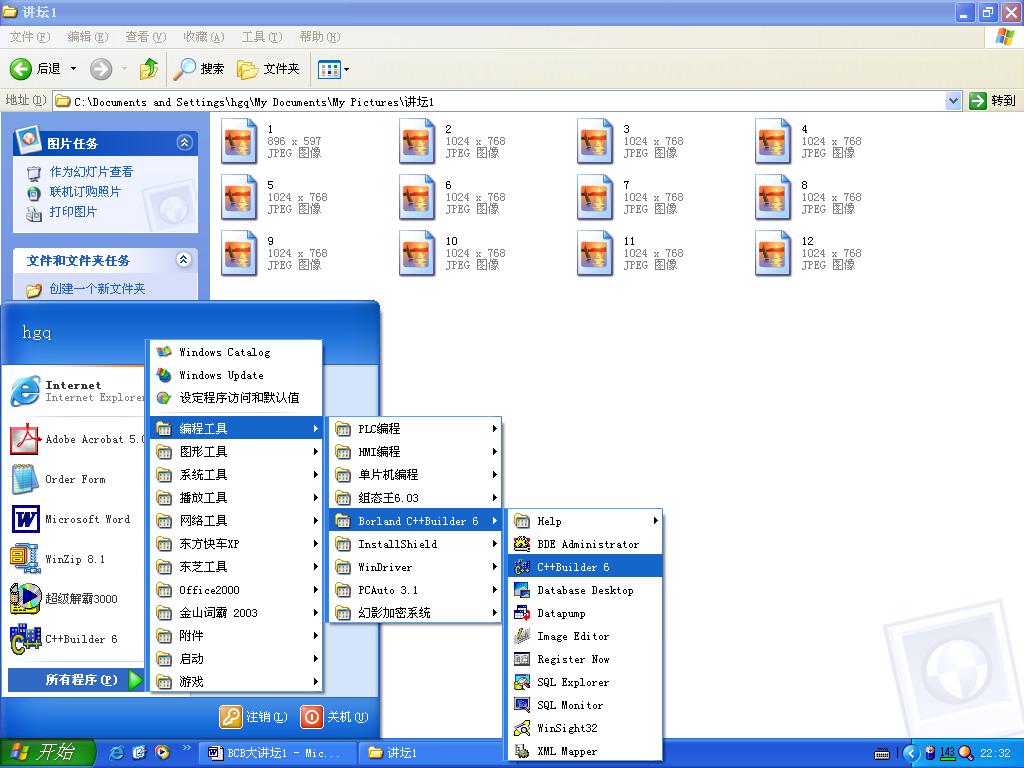Viewport: 1024px width, 768px height.
Task: Launch Adobe Acrobat 5.0 from pinned list
Action: tap(76, 439)
